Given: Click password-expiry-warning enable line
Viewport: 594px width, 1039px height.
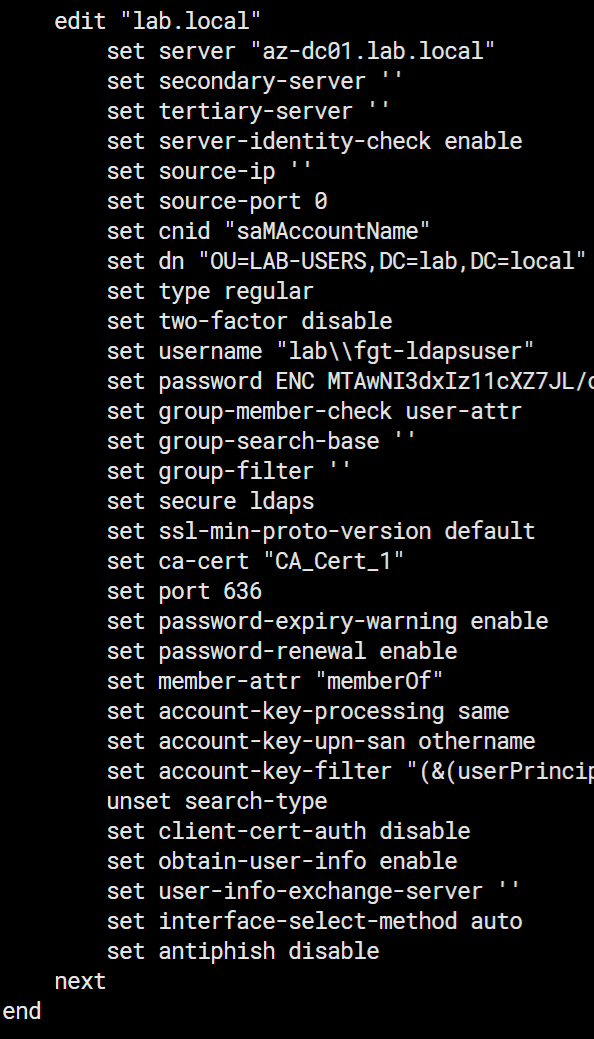Looking at the screenshot, I should [327, 621].
